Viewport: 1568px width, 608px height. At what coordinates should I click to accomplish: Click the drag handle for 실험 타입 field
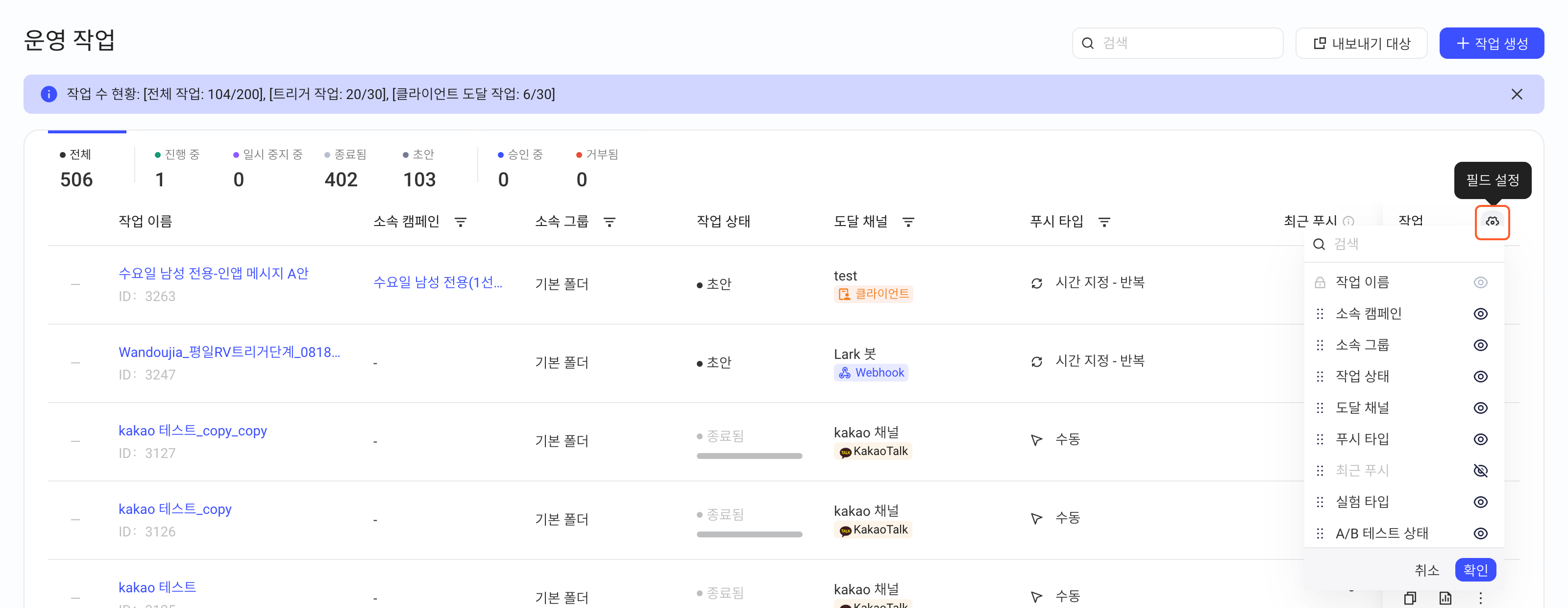1320,502
